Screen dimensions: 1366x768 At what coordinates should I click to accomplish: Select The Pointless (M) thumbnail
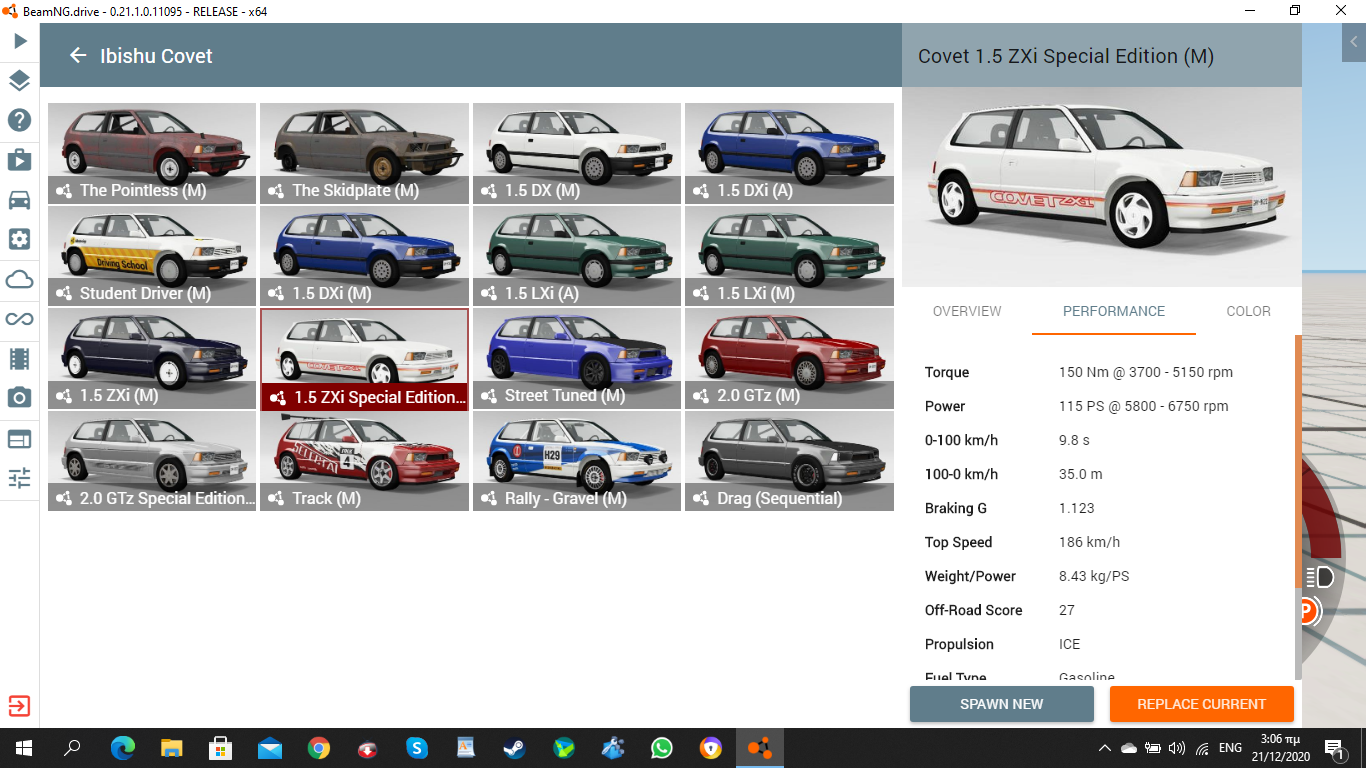coord(153,153)
